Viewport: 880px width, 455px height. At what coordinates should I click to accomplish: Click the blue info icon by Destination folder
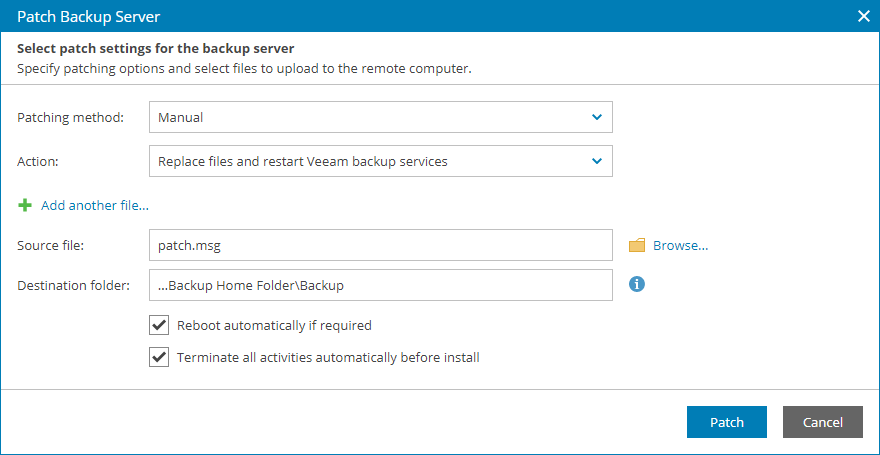tap(636, 284)
